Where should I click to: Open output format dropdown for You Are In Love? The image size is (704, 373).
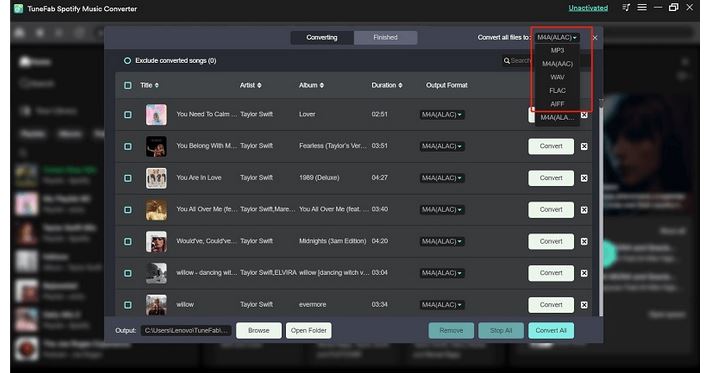coord(442,178)
